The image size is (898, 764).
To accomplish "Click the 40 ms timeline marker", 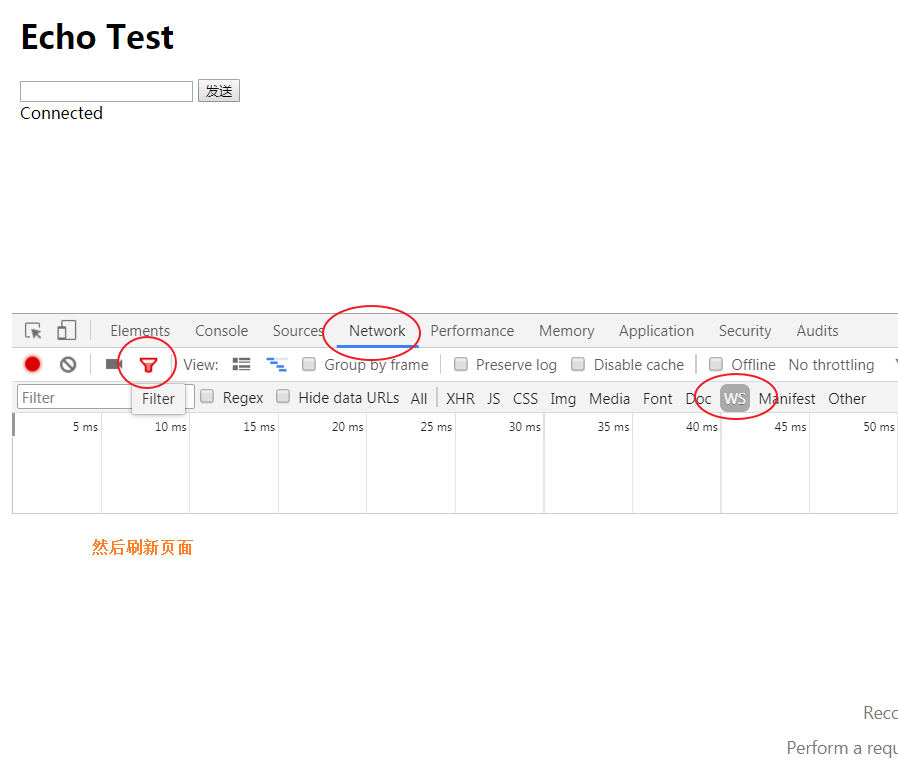I will click(x=702, y=427).
